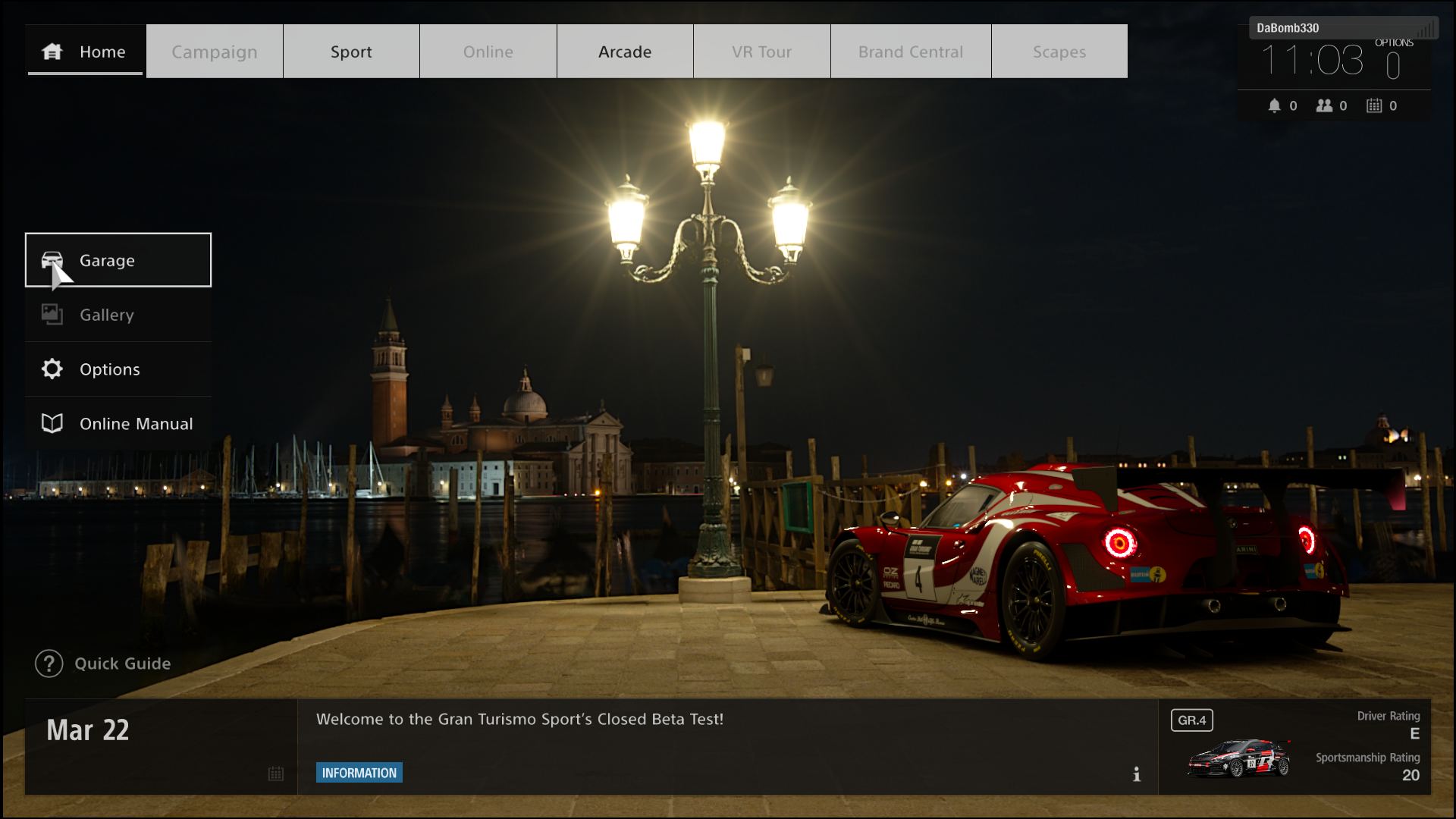1456x819 pixels.
Task: Open the Scapes tab
Action: (x=1059, y=51)
